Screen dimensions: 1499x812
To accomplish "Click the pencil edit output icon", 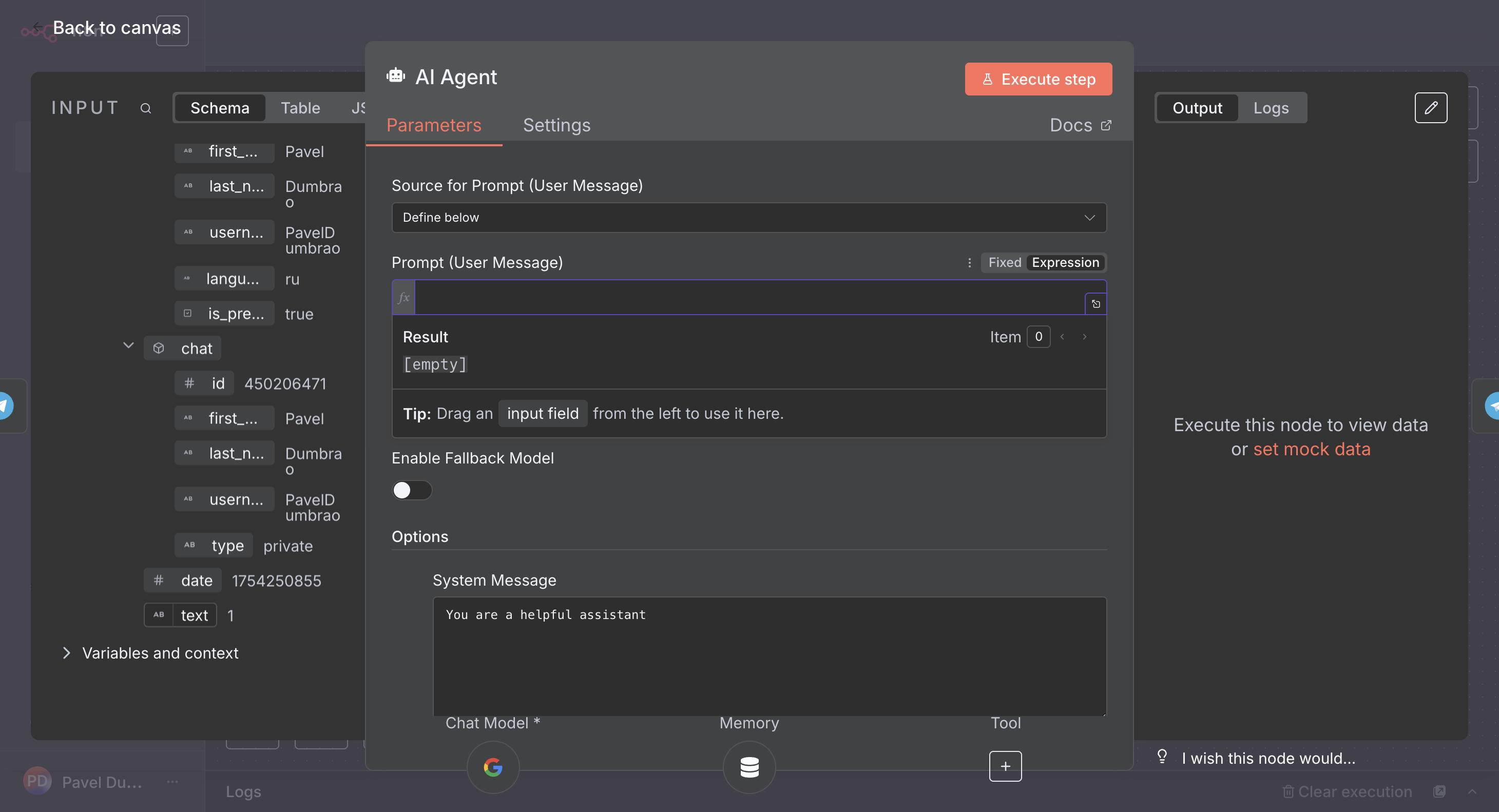I will [x=1430, y=108].
